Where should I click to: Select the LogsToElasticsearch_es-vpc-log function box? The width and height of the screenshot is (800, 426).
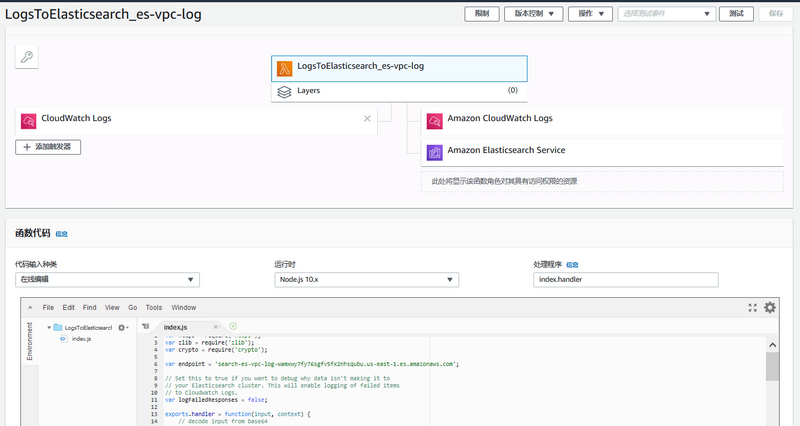pos(399,68)
